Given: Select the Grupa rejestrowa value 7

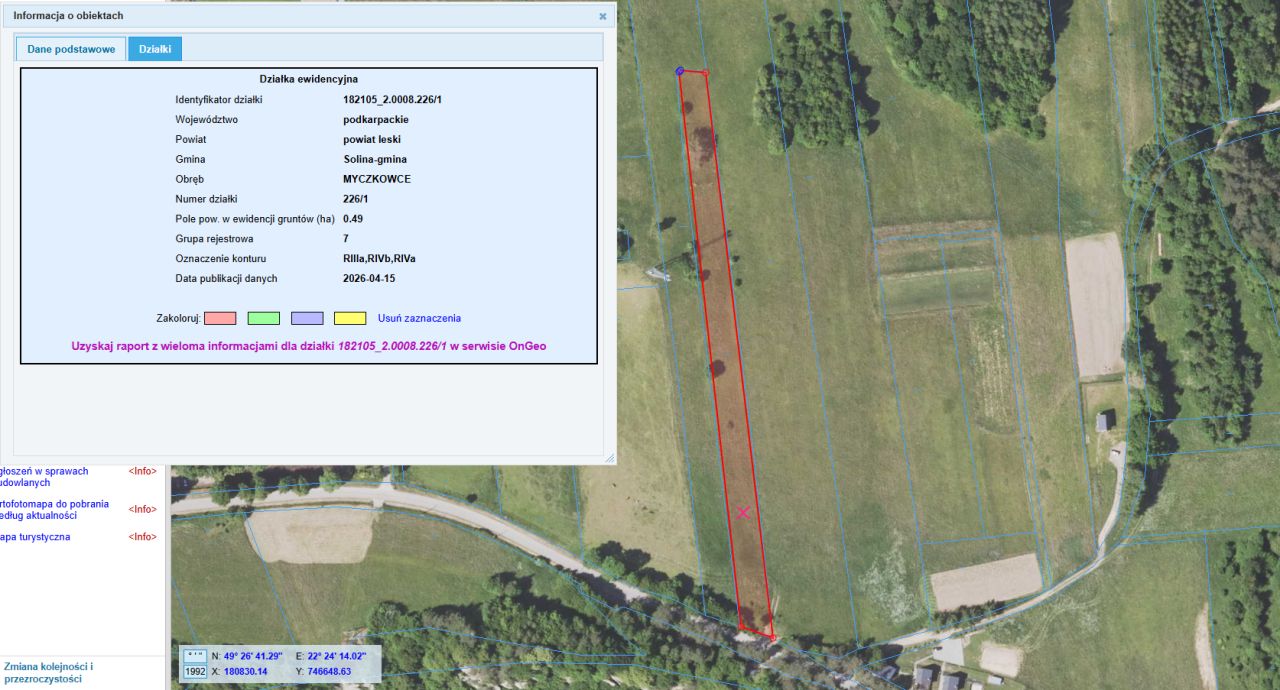Looking at the screenshot, I should [346, 238].
